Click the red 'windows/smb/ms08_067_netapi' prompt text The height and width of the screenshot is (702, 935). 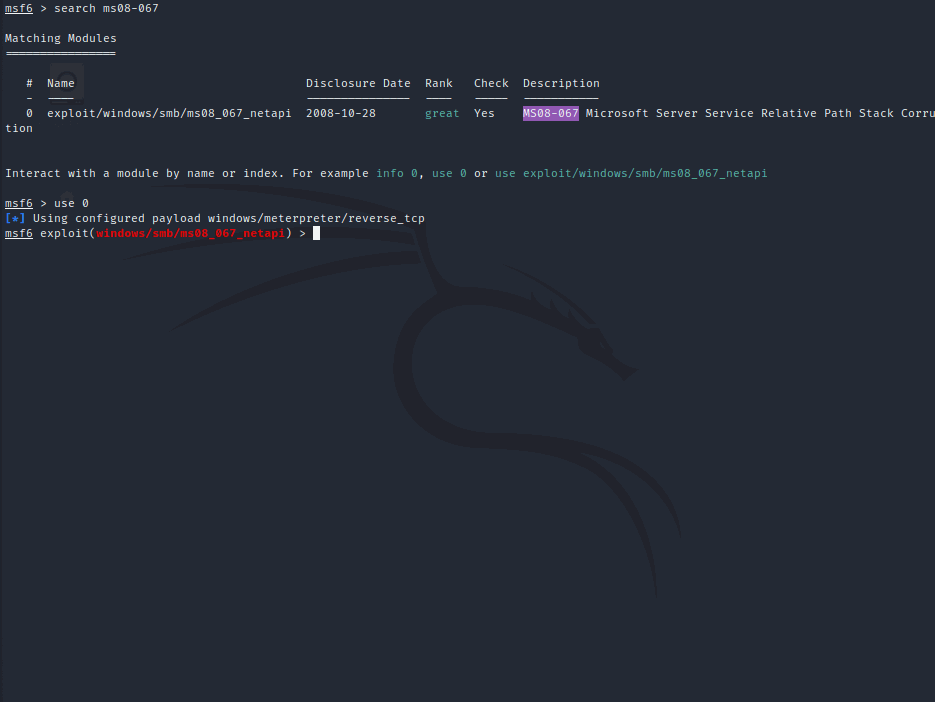coord(190,233)
